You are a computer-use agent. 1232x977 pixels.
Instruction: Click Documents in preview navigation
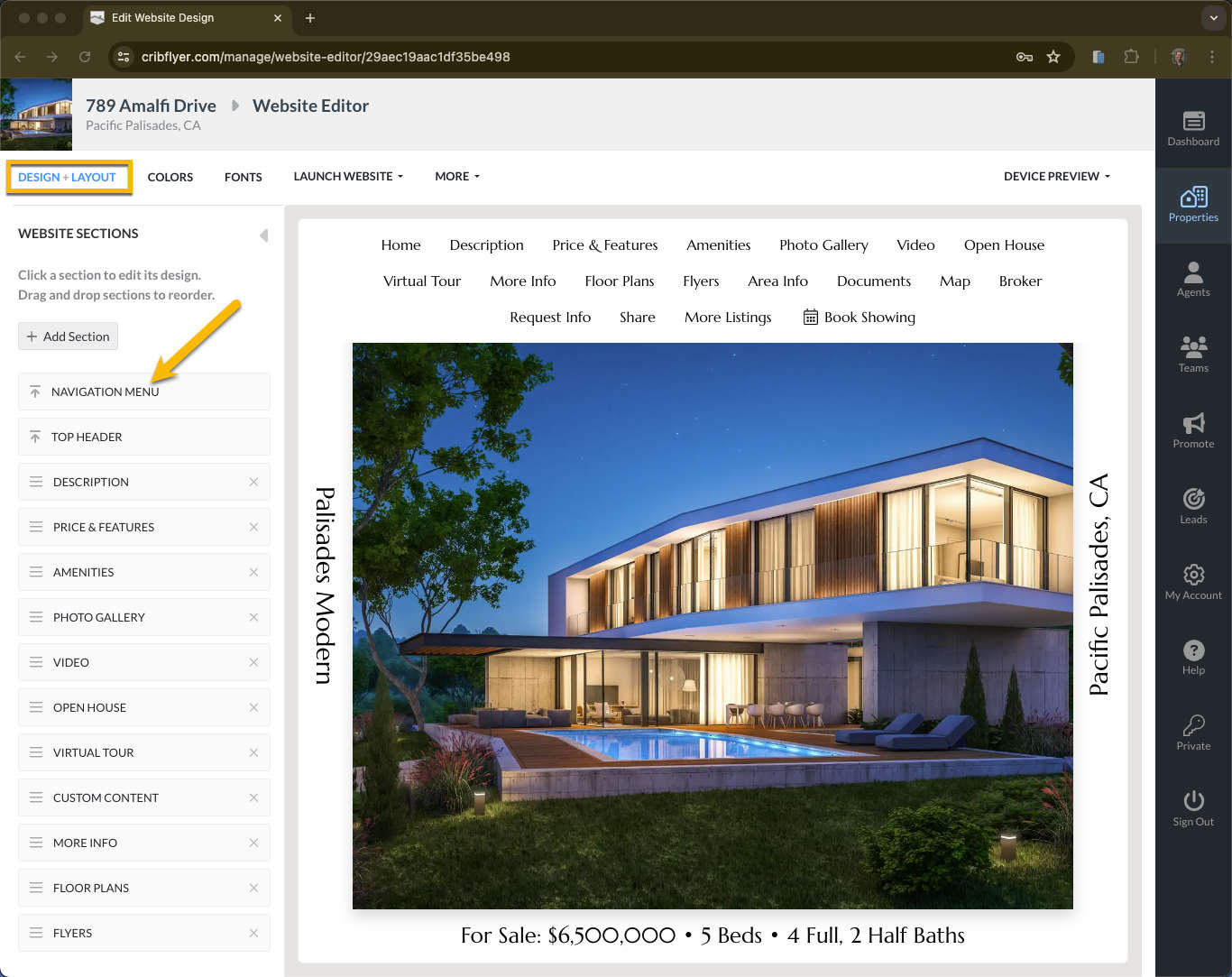[x=874, y=281]
